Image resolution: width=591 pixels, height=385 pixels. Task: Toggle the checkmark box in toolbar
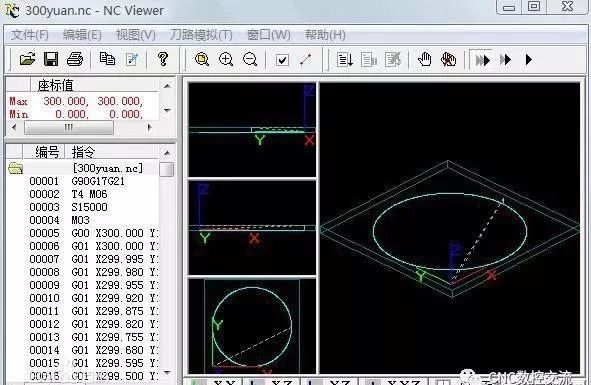[x=282, y=60]
